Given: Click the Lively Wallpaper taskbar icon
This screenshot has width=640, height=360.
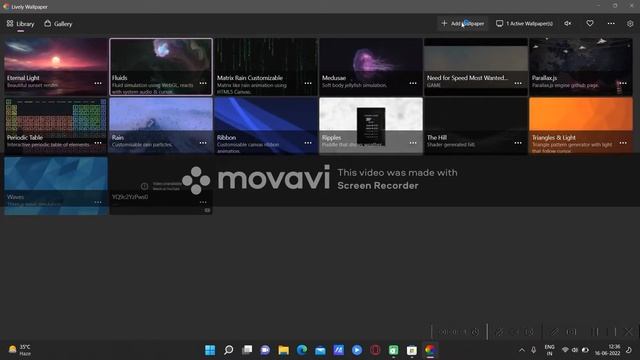Looking at the screenshot, I should 430,350.
